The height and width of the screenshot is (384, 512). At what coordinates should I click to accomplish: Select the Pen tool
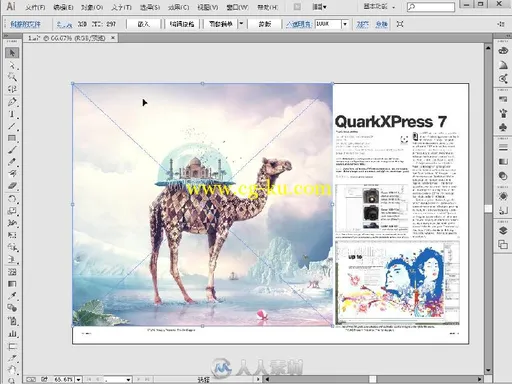(x=12, y=101)
